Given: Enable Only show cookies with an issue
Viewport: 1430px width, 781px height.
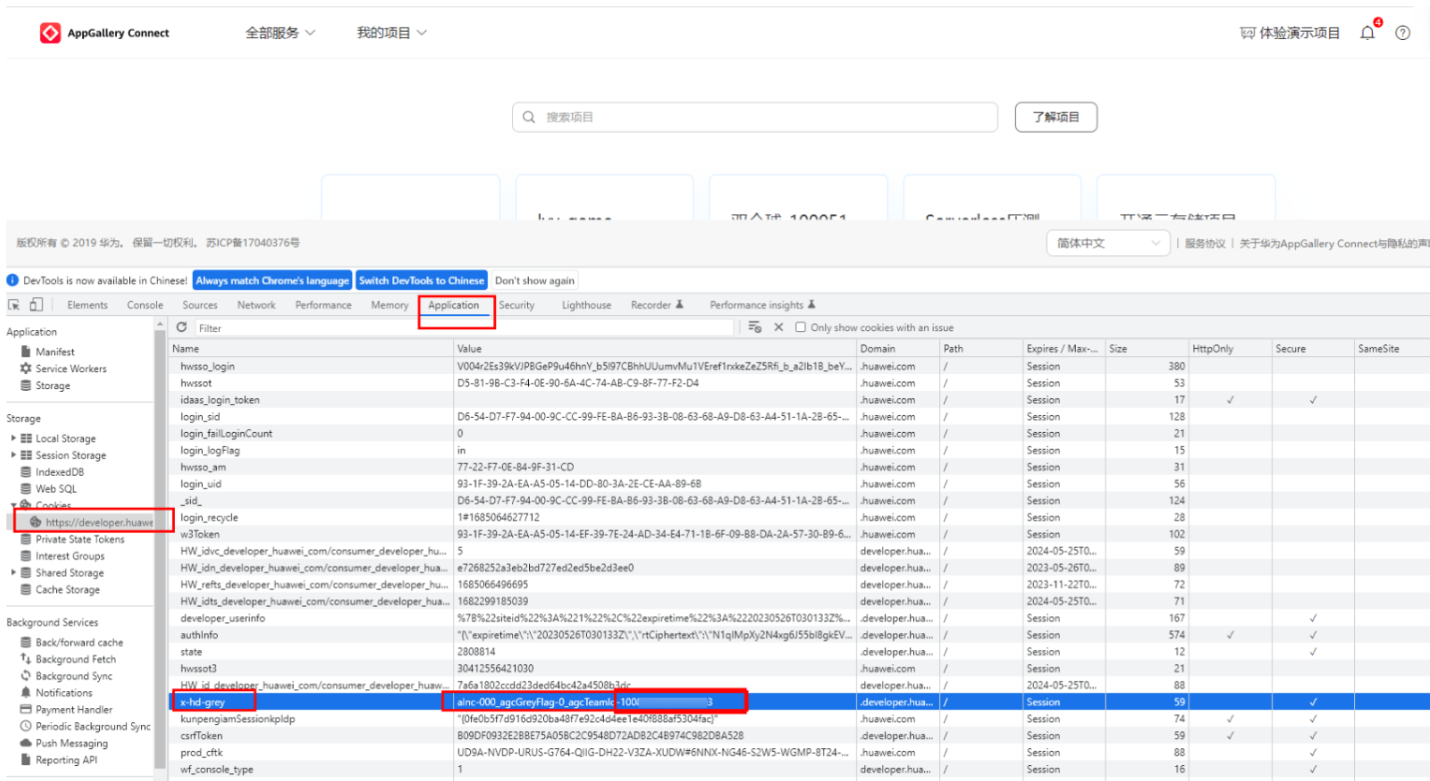Looking at the screenshot, I should [800, 328].
